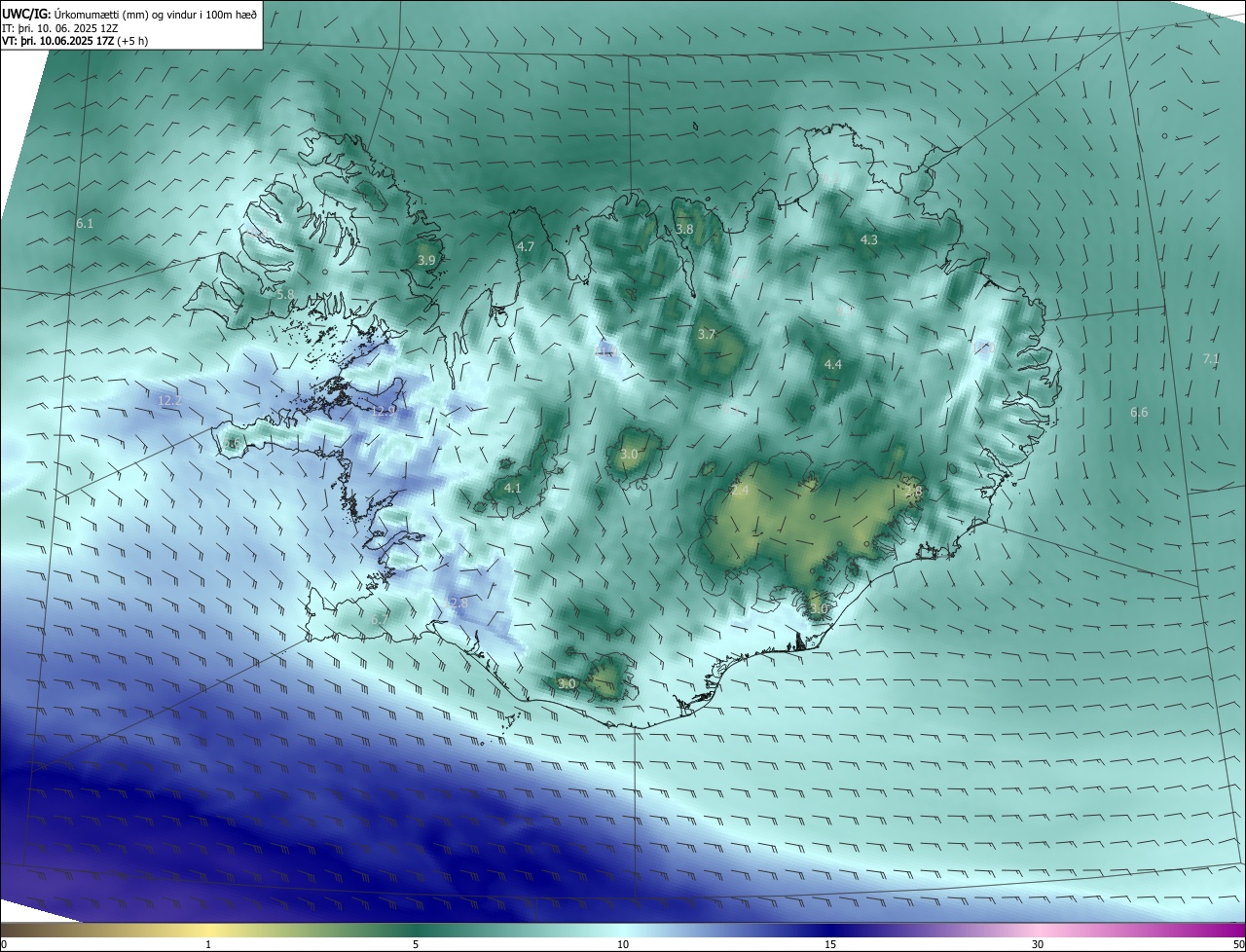Click the 'UWC/IG:' title label
1246x952 pixels.
26,15
